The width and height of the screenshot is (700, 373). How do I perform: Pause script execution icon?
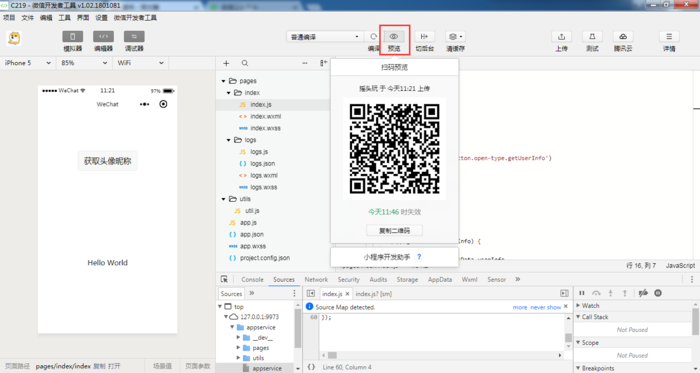click(x=582, y=293)
